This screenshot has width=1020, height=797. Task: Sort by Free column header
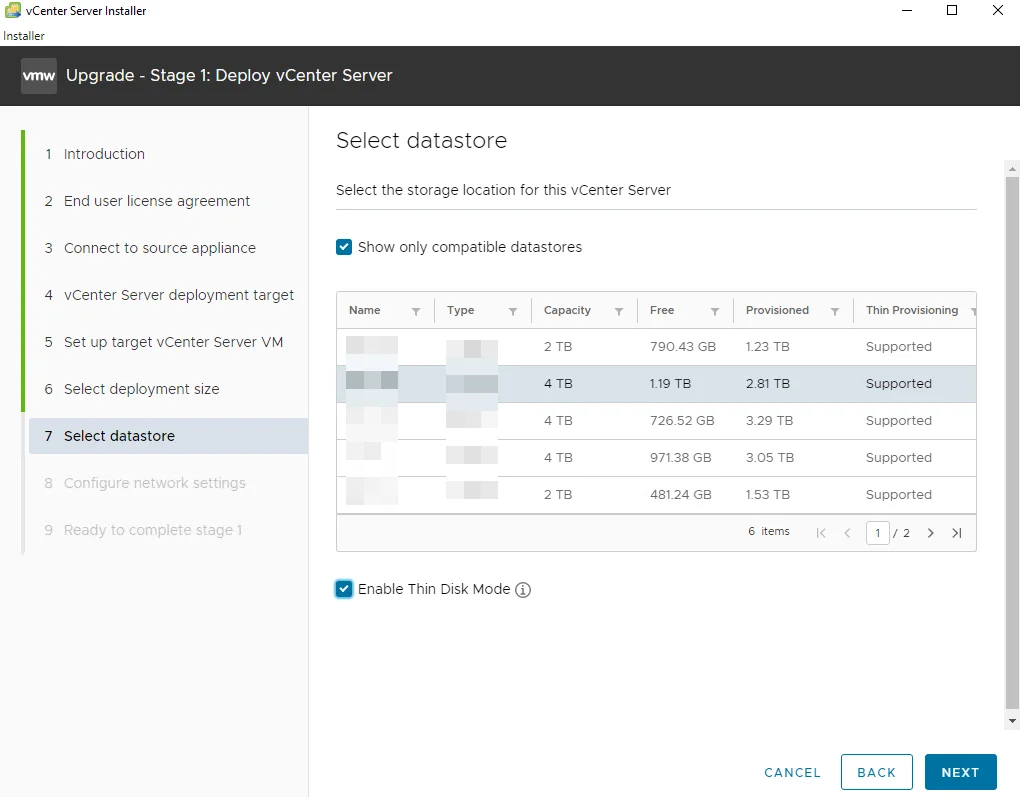662,310
